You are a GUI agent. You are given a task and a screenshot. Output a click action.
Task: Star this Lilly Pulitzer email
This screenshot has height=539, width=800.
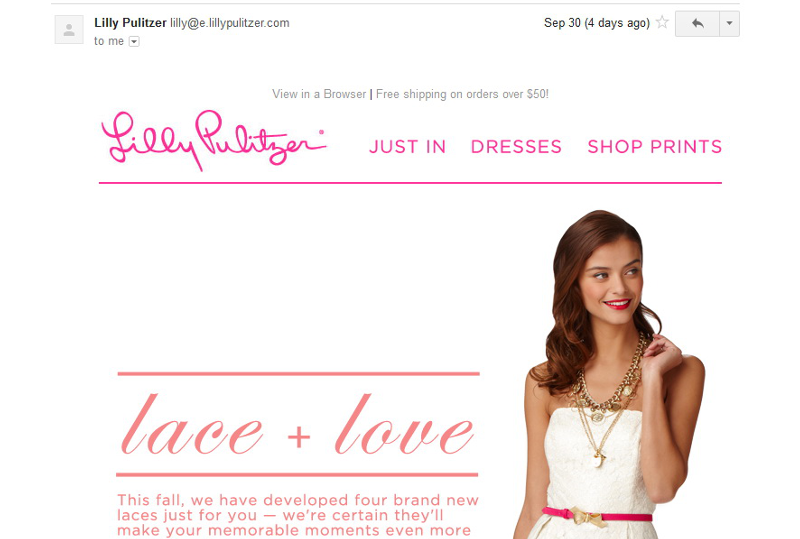662,22
